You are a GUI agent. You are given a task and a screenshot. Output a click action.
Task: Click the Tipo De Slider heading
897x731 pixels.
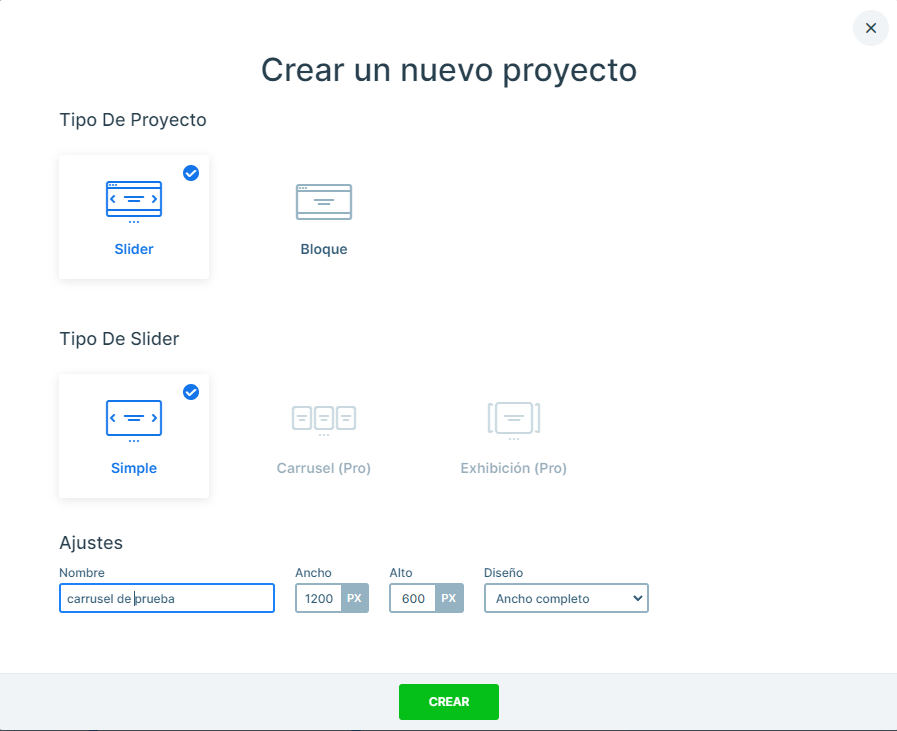coord(120,339)
